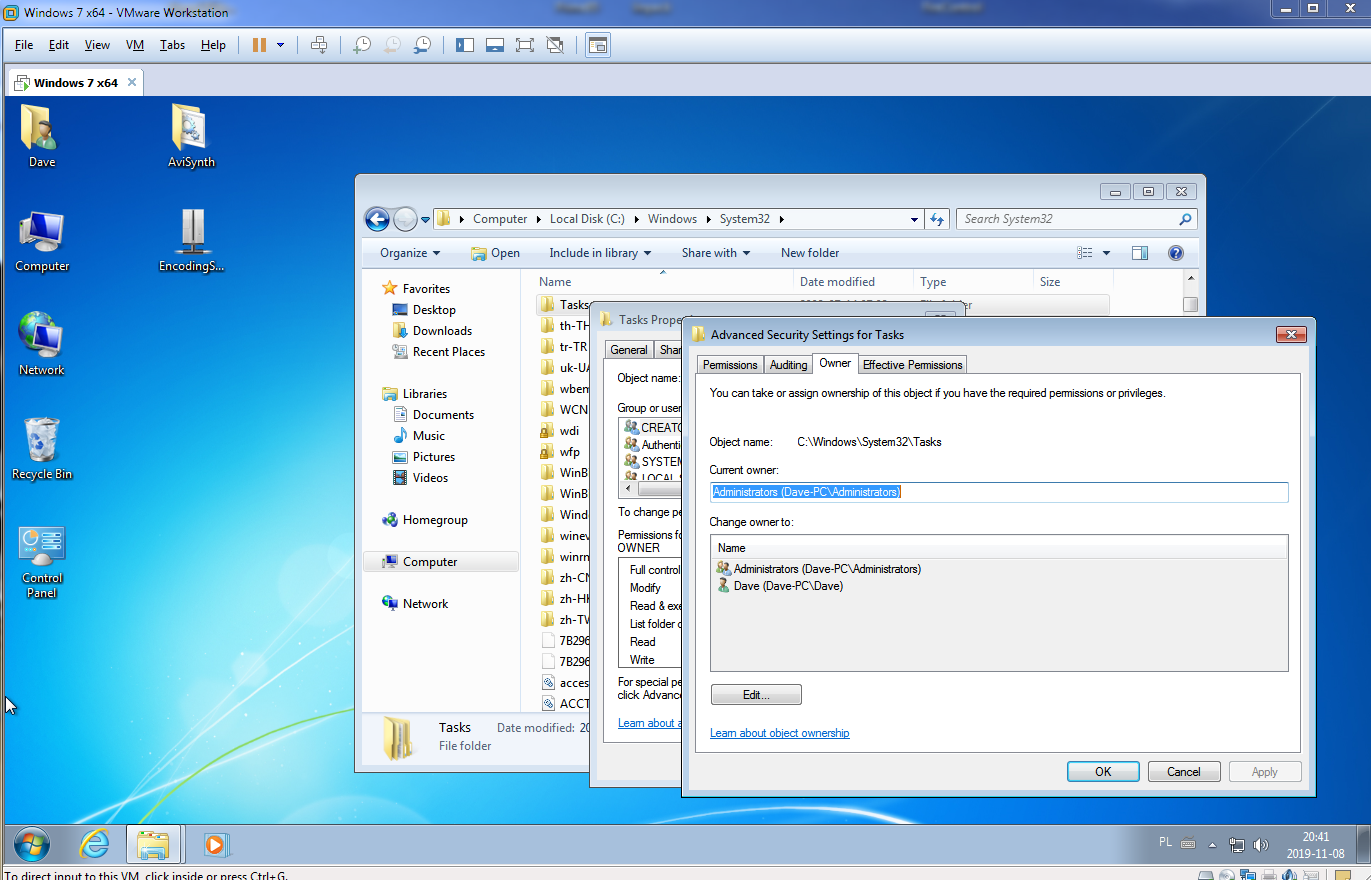Select Homegroup in the navigation pane
This screenshot has height=880, width=1371.
pos(435,520)
